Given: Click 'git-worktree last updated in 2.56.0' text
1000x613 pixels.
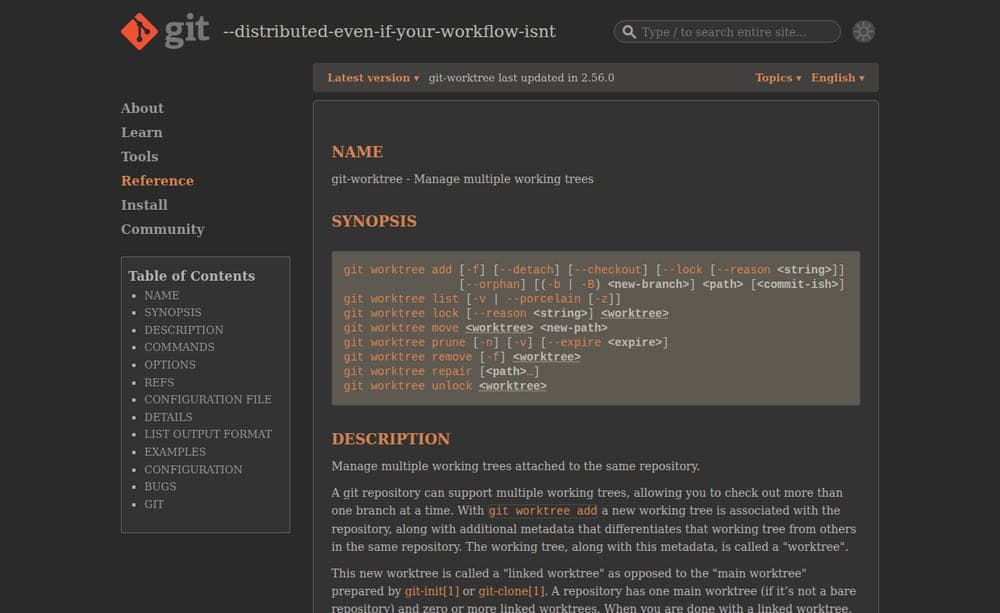Looking at the screenshot, I should tap(521, 78).
